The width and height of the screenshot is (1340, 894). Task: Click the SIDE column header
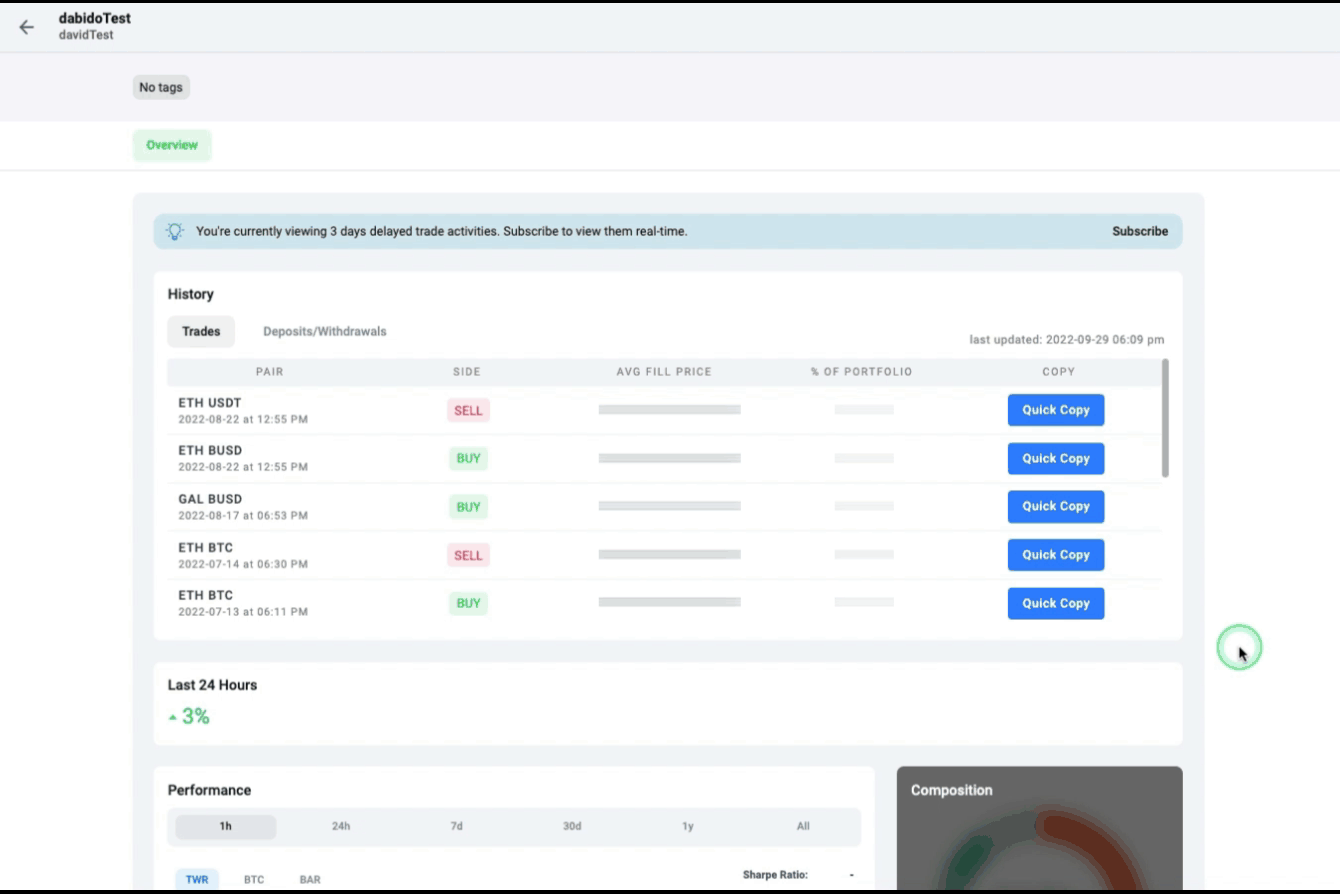[467, 372]
